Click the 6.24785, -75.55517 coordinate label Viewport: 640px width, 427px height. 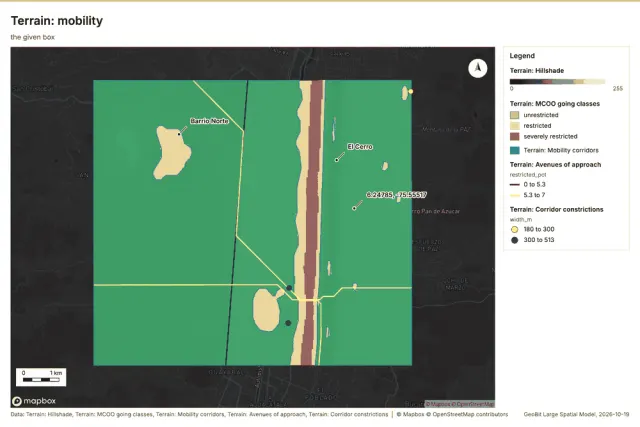(396, 195)
